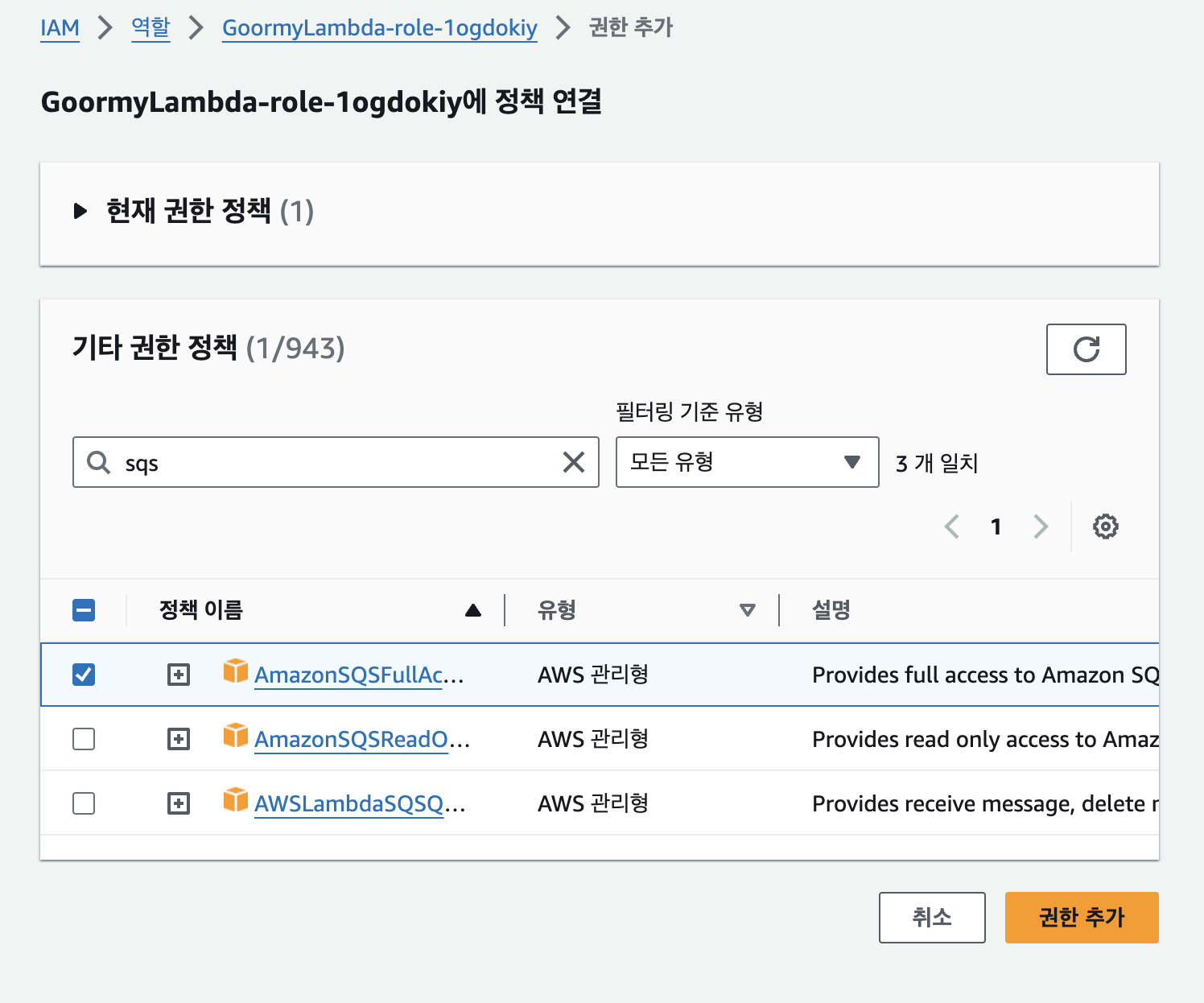Open AWSLambdaSQSQ policy link
Viewport: 1204px width, 1003px height.
click(360, 803)
